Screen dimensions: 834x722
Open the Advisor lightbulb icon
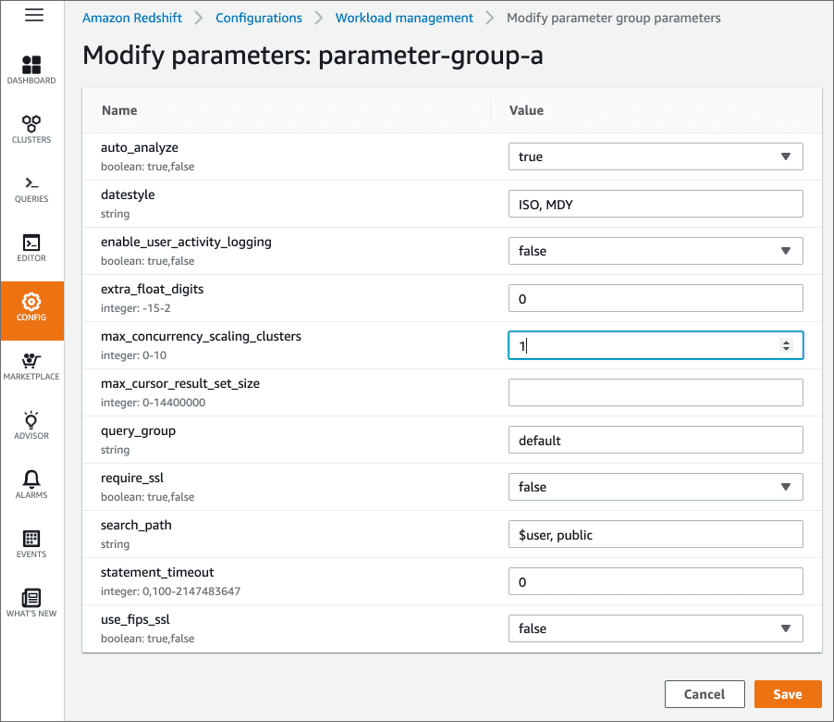click(32, 421)
